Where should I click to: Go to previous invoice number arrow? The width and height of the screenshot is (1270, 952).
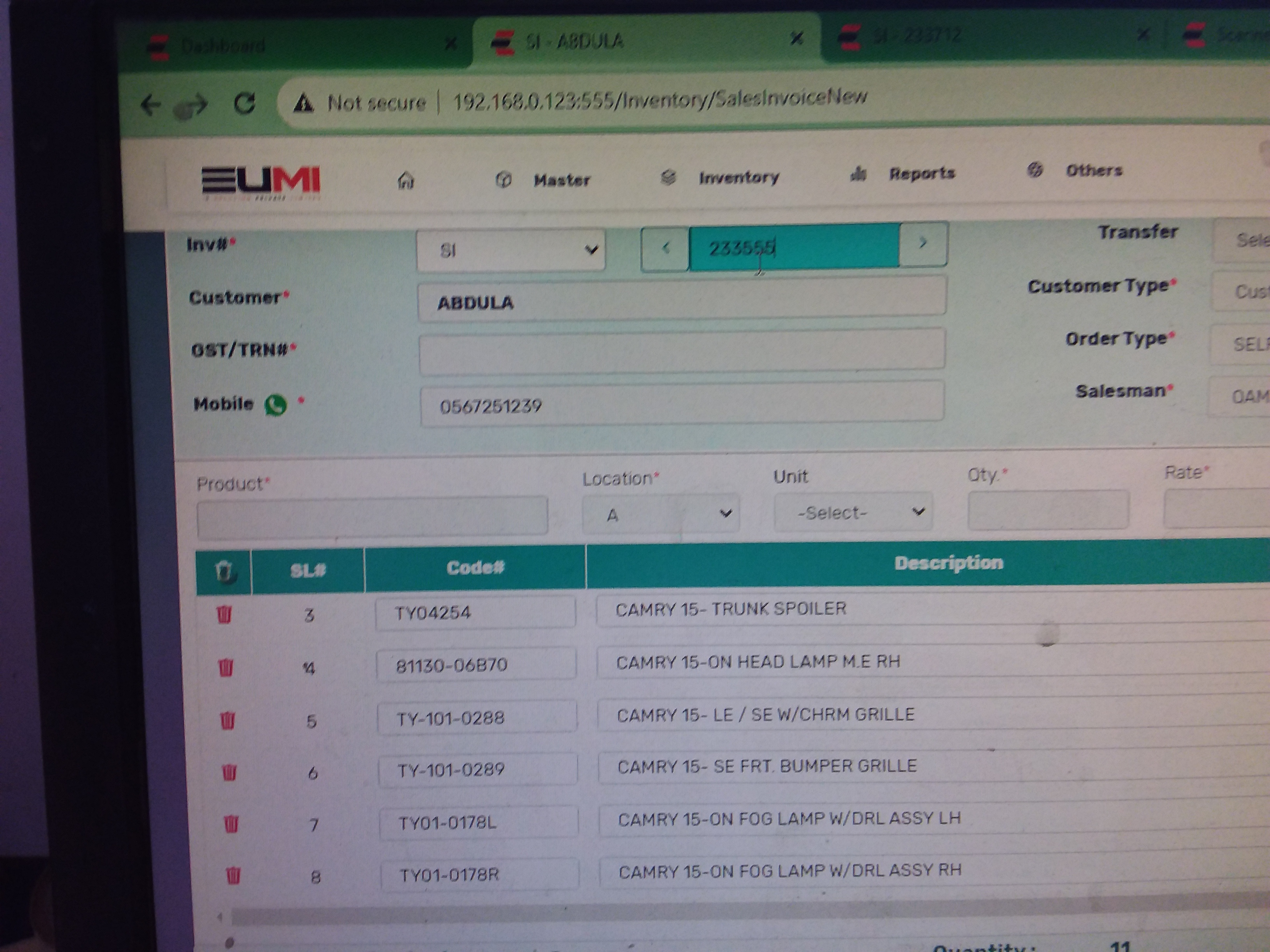[665, 248]
